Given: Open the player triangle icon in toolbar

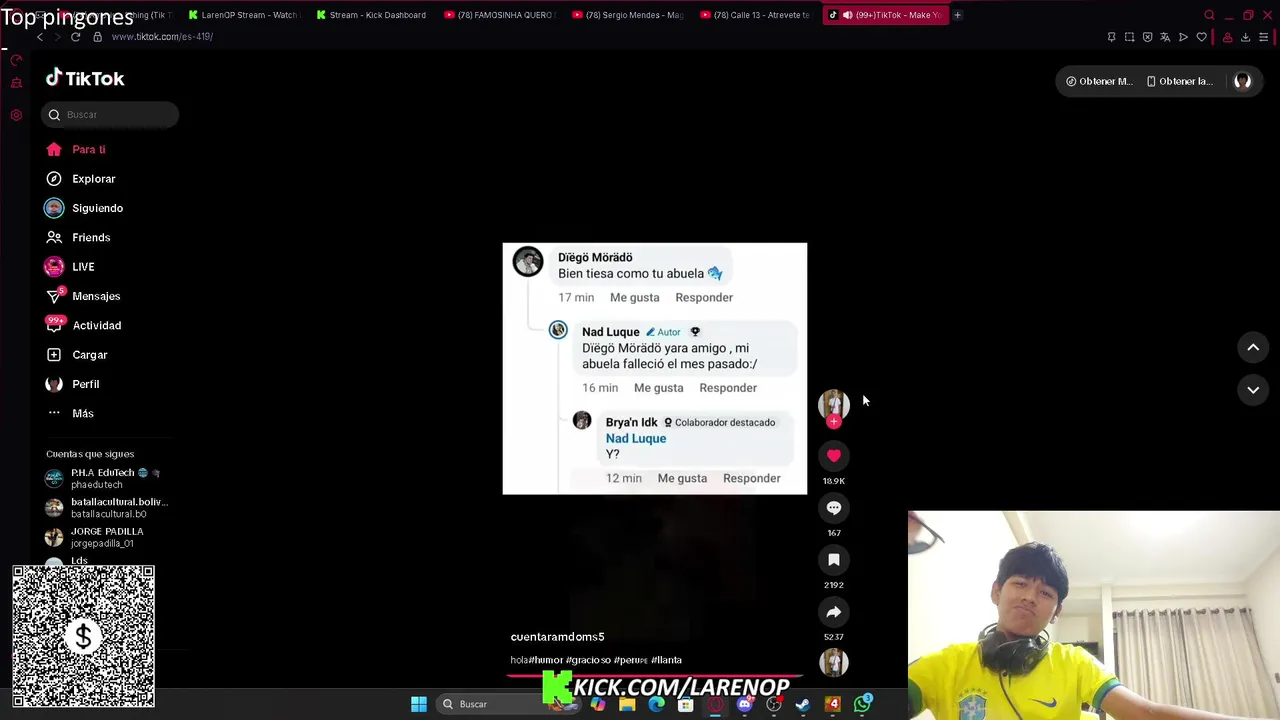Looking at the screenshot, I should [x=1183, y=37].
